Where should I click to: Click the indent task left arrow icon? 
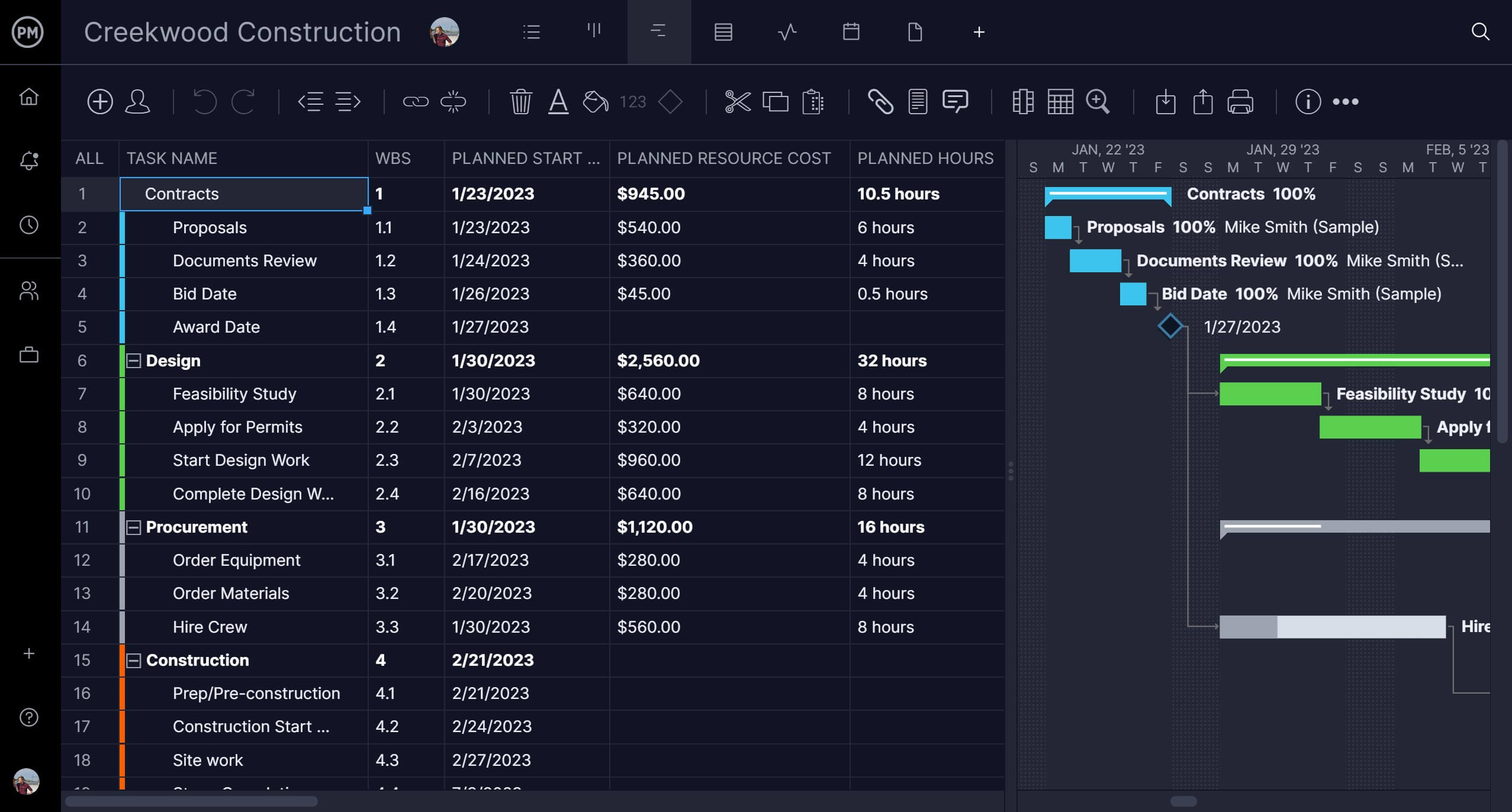click(310, 100)
